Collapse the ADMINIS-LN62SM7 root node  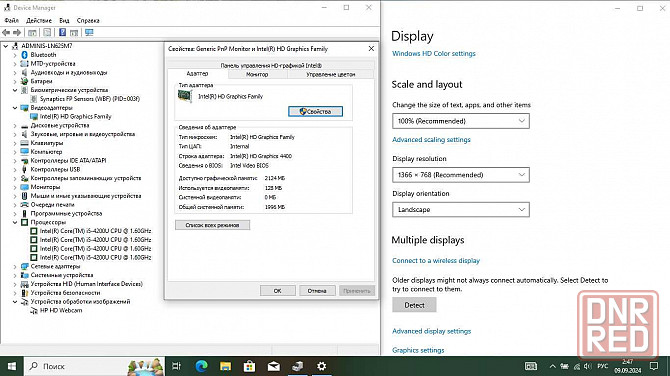coord(6,46)
